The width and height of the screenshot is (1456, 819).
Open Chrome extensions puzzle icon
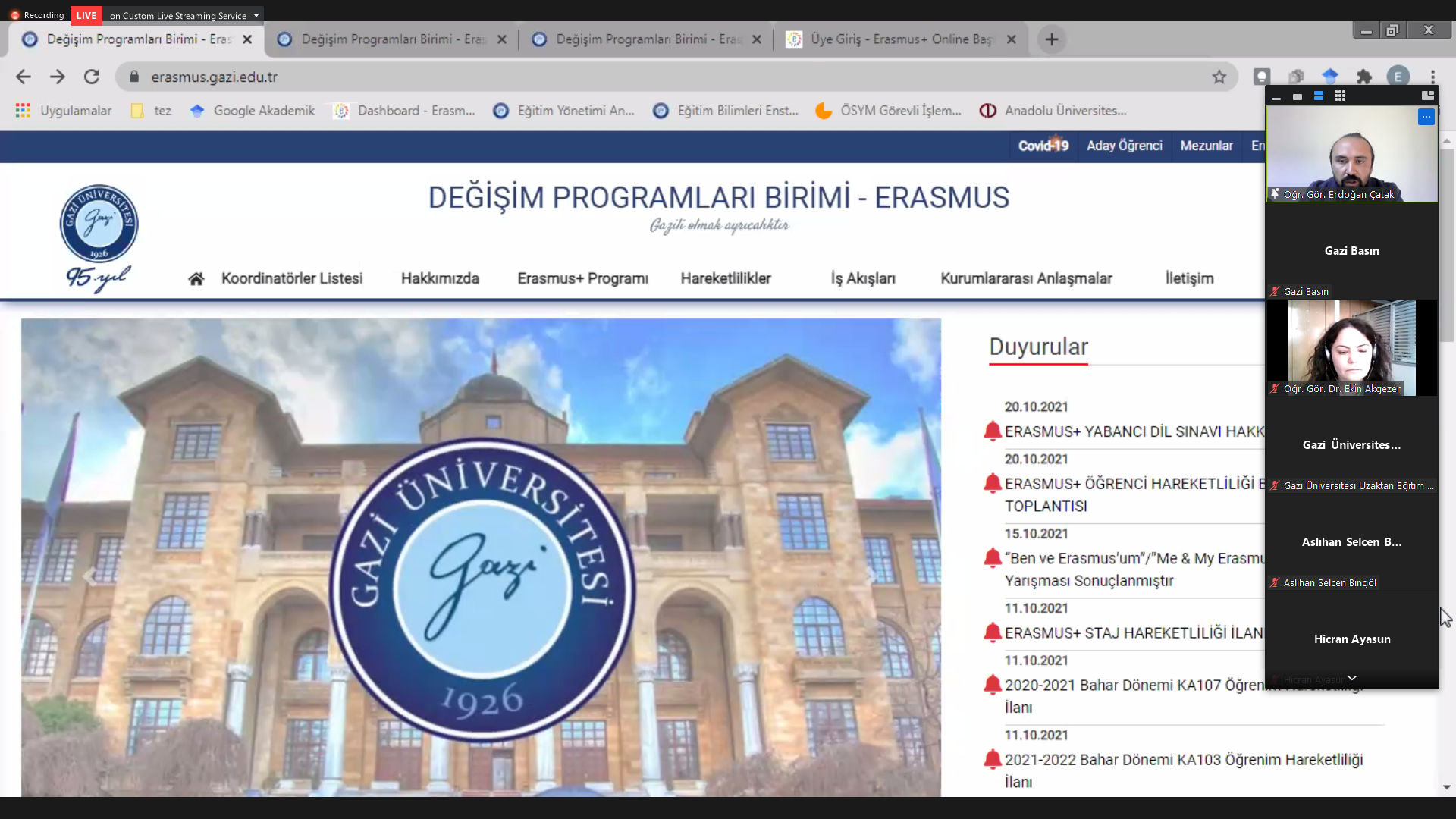point(1363,77)
